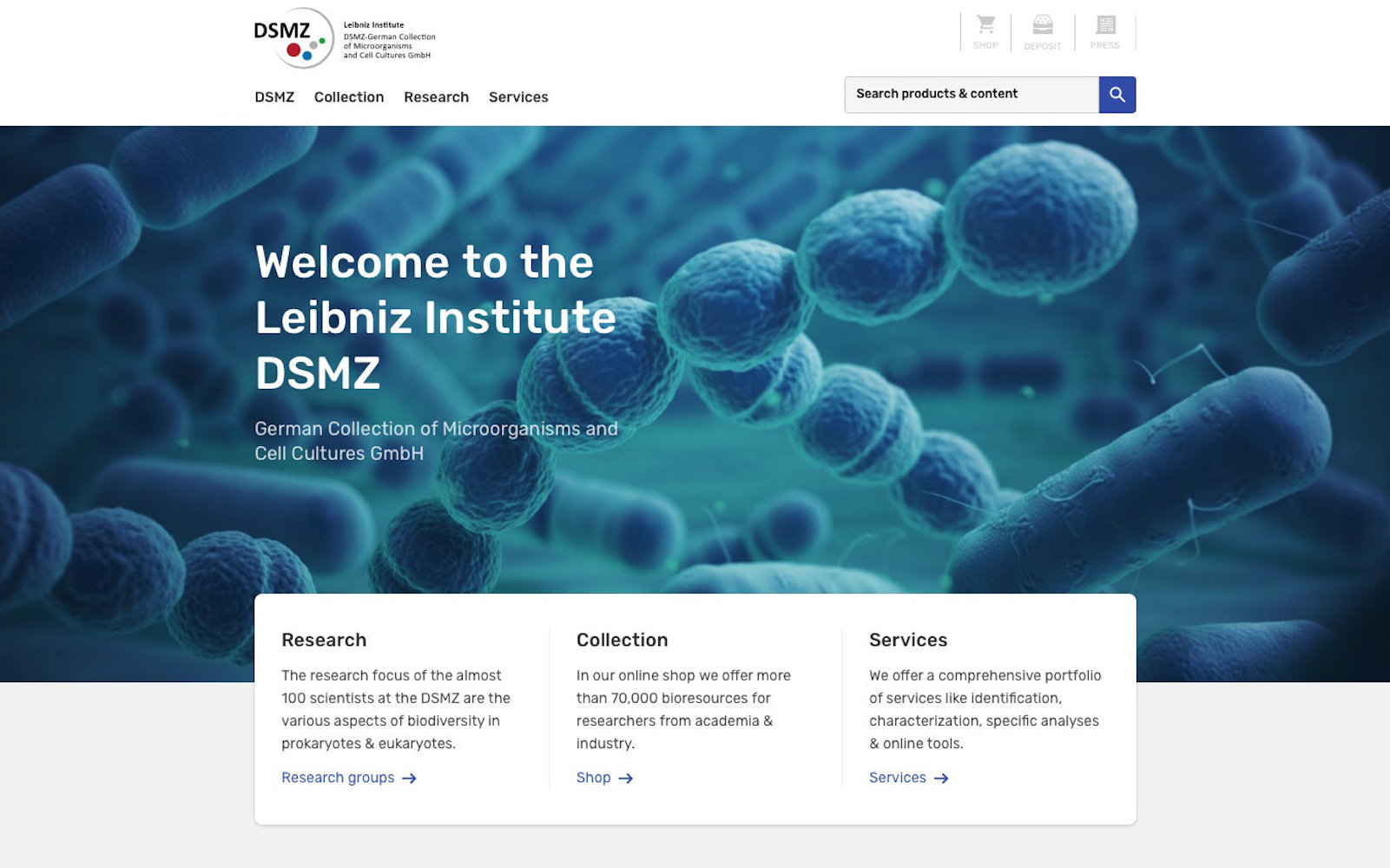Click the DEPOSIT icon in header

coord(1043,31)
